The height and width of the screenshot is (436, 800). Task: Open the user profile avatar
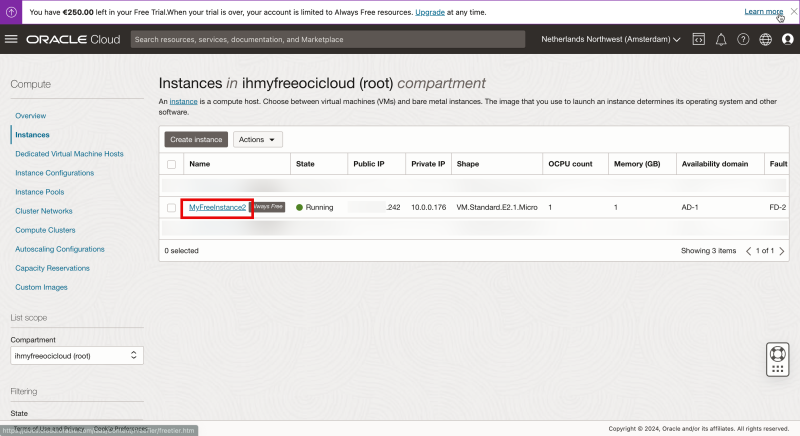787,39
